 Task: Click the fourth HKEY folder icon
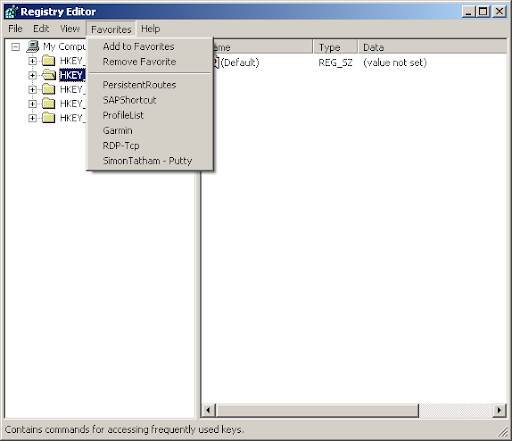point(49,104)
